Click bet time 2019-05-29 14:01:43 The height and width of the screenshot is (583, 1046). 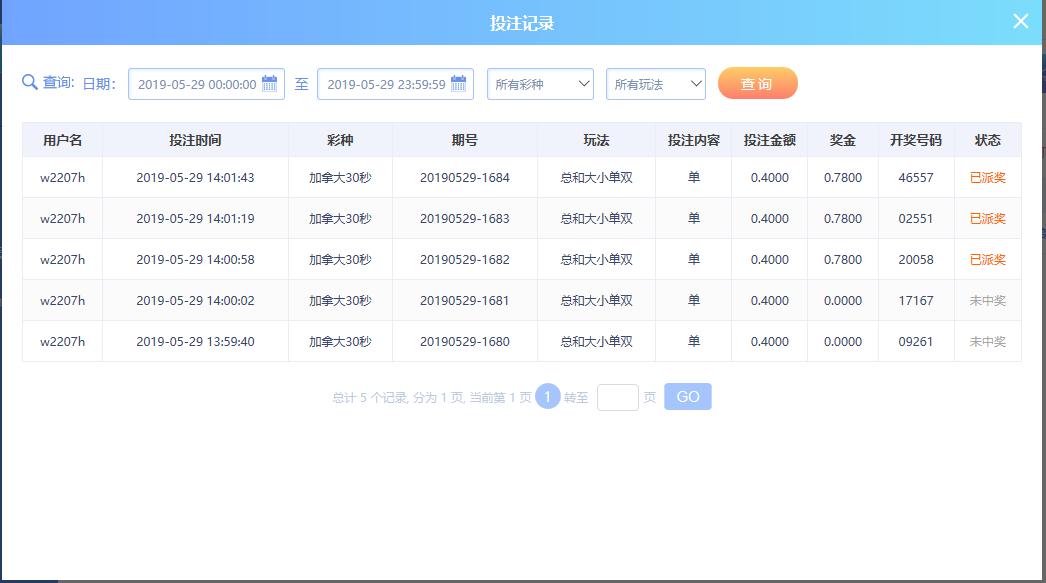point(195,177)
